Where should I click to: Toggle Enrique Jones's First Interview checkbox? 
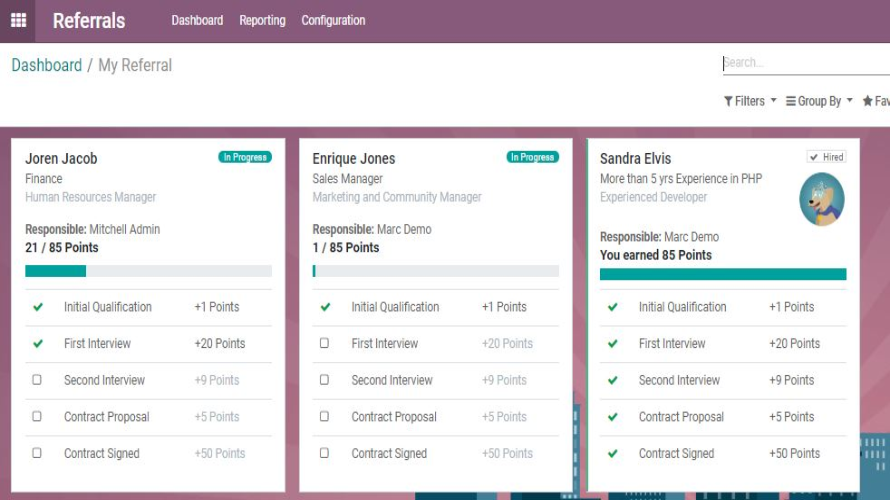pos(324,344)
